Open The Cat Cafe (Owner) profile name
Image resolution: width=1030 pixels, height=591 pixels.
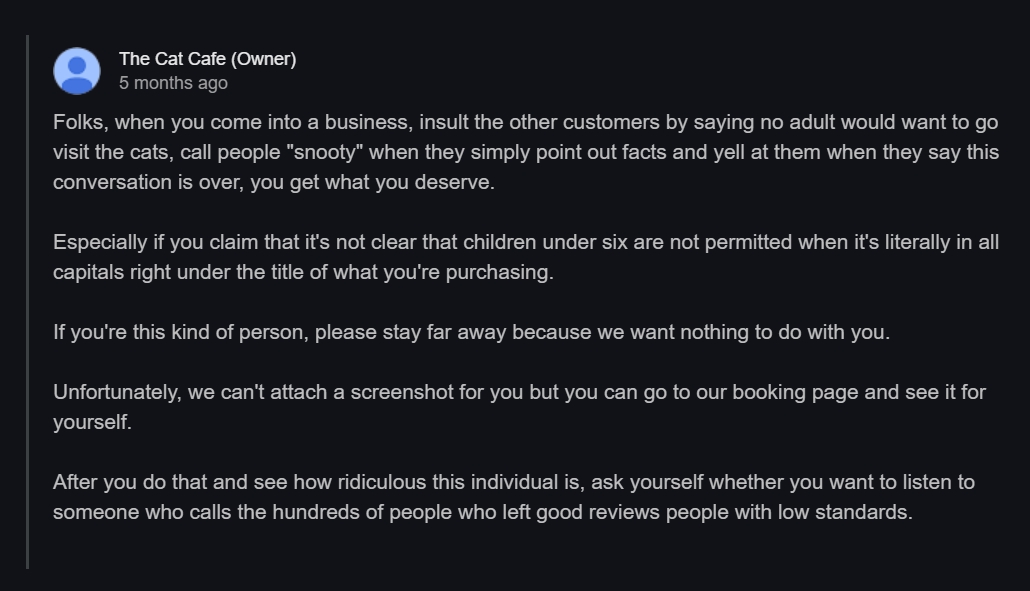pos(207,59)
